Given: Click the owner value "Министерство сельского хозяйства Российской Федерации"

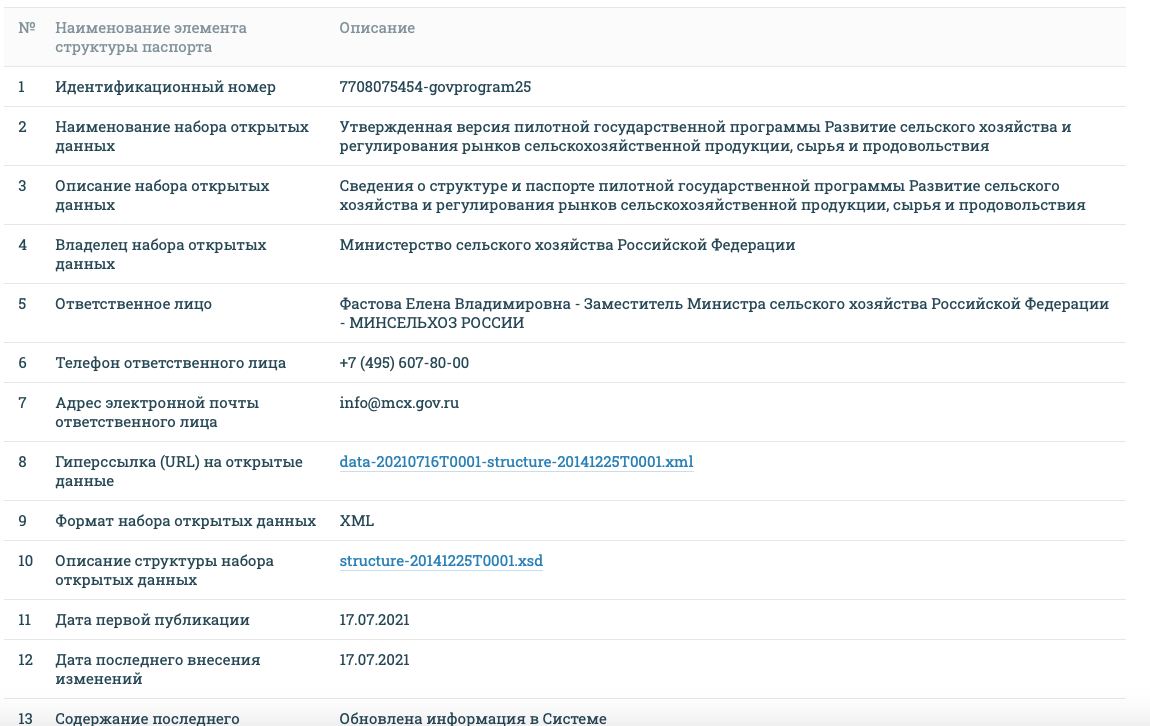Looking at the screenshot, I should point(567,245).
